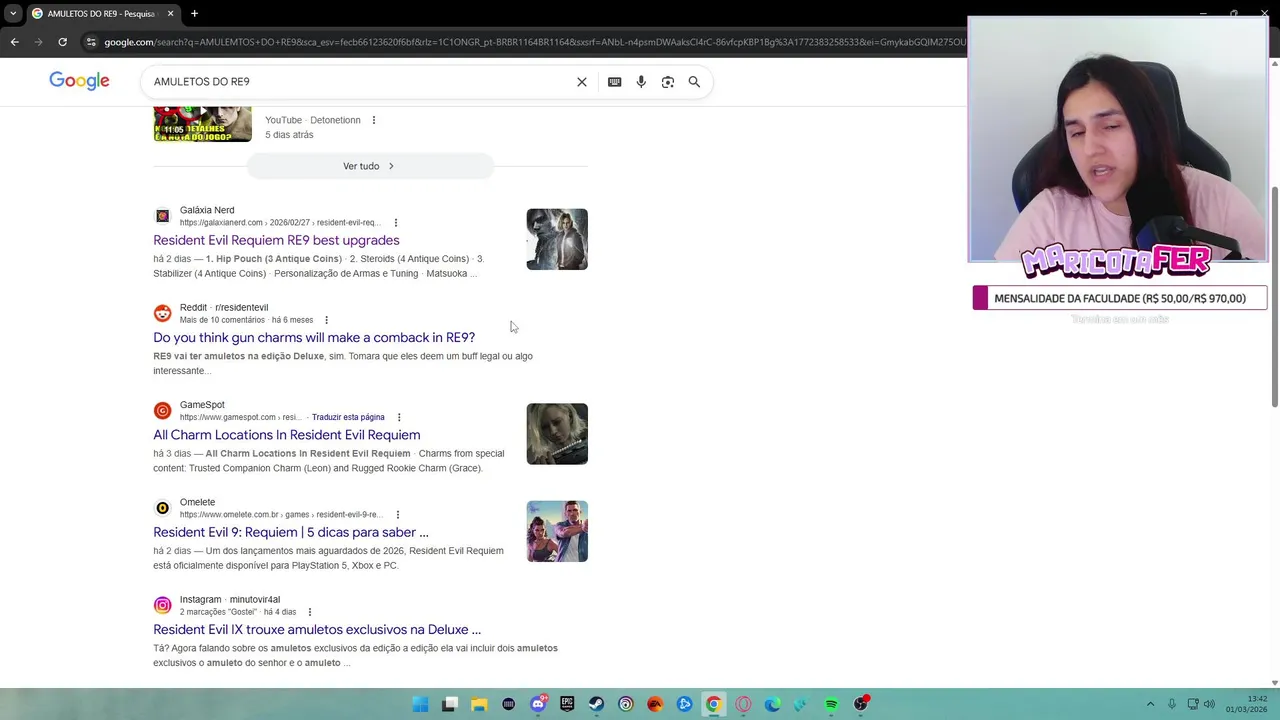Open more options for Galáxia Nerd result
The width and height of the screenshot is (1280, 720).
tap(396, 223)
